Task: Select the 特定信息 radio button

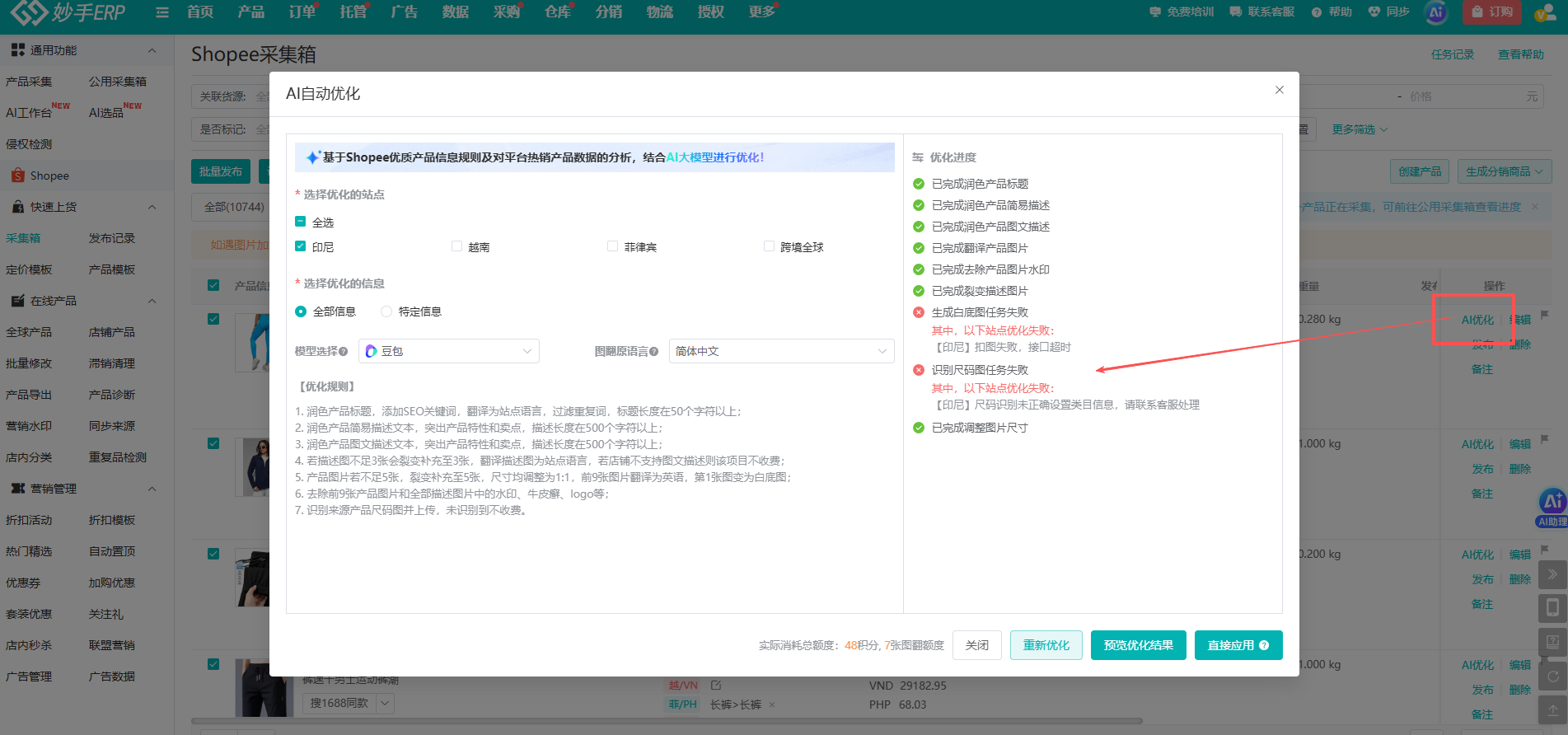Action: pyautogui.click(x=386, y=311)
